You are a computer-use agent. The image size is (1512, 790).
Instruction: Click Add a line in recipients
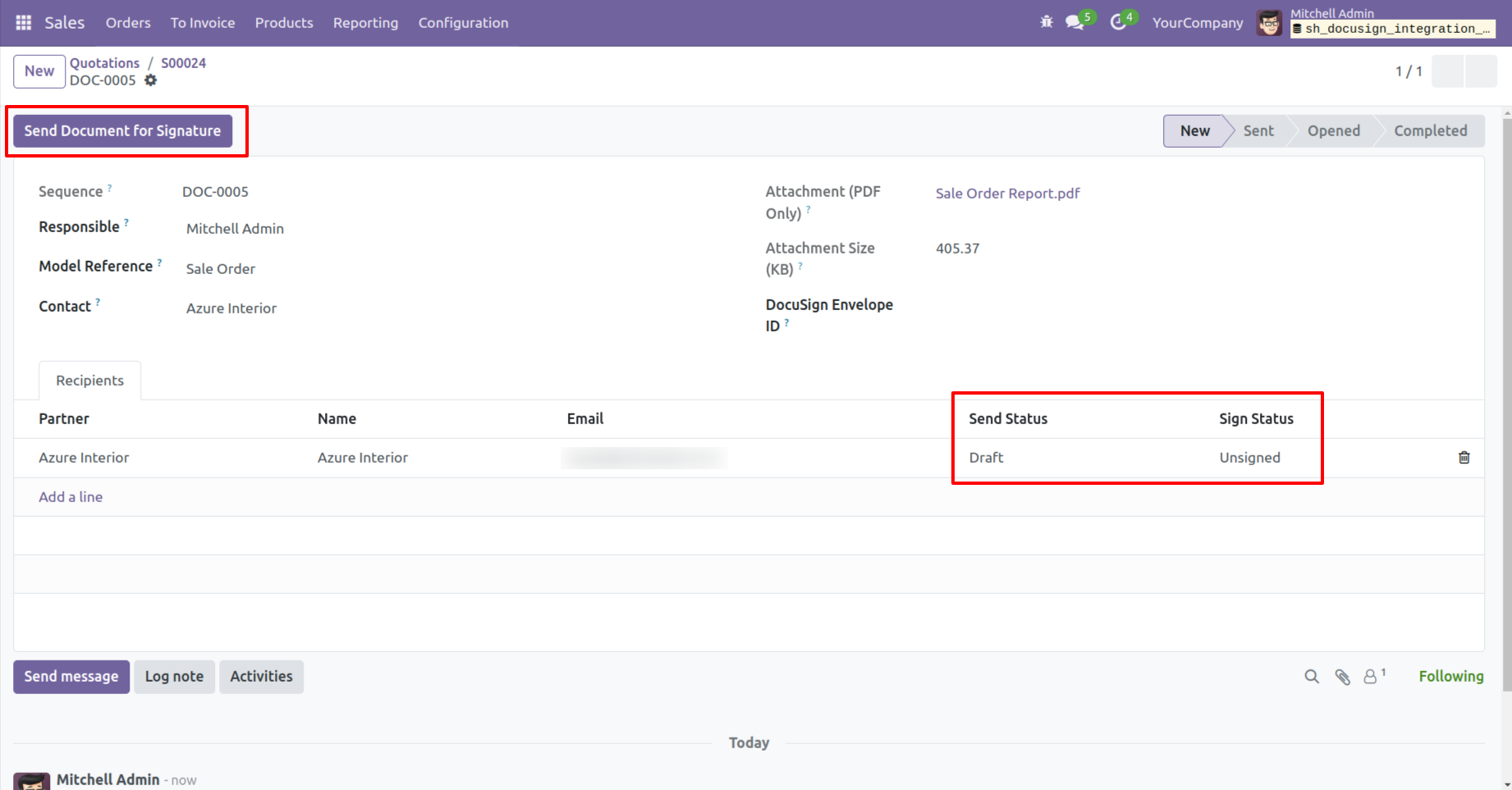click(71, 497)
